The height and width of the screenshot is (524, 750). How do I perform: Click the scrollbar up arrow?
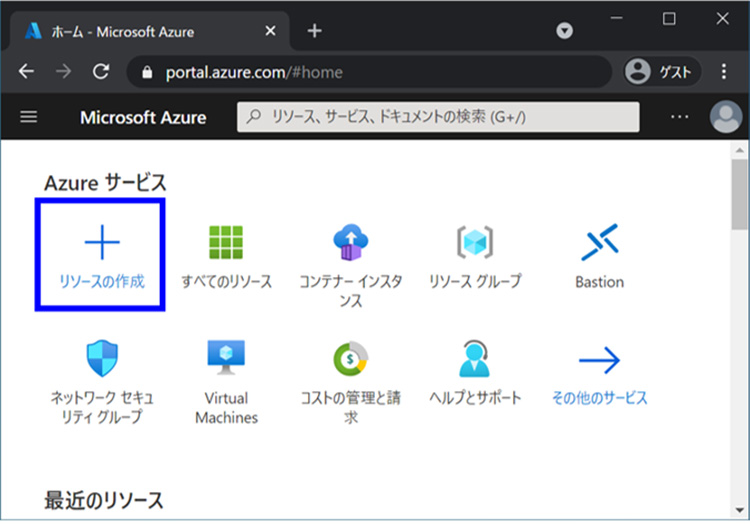[x=740, y=150]
